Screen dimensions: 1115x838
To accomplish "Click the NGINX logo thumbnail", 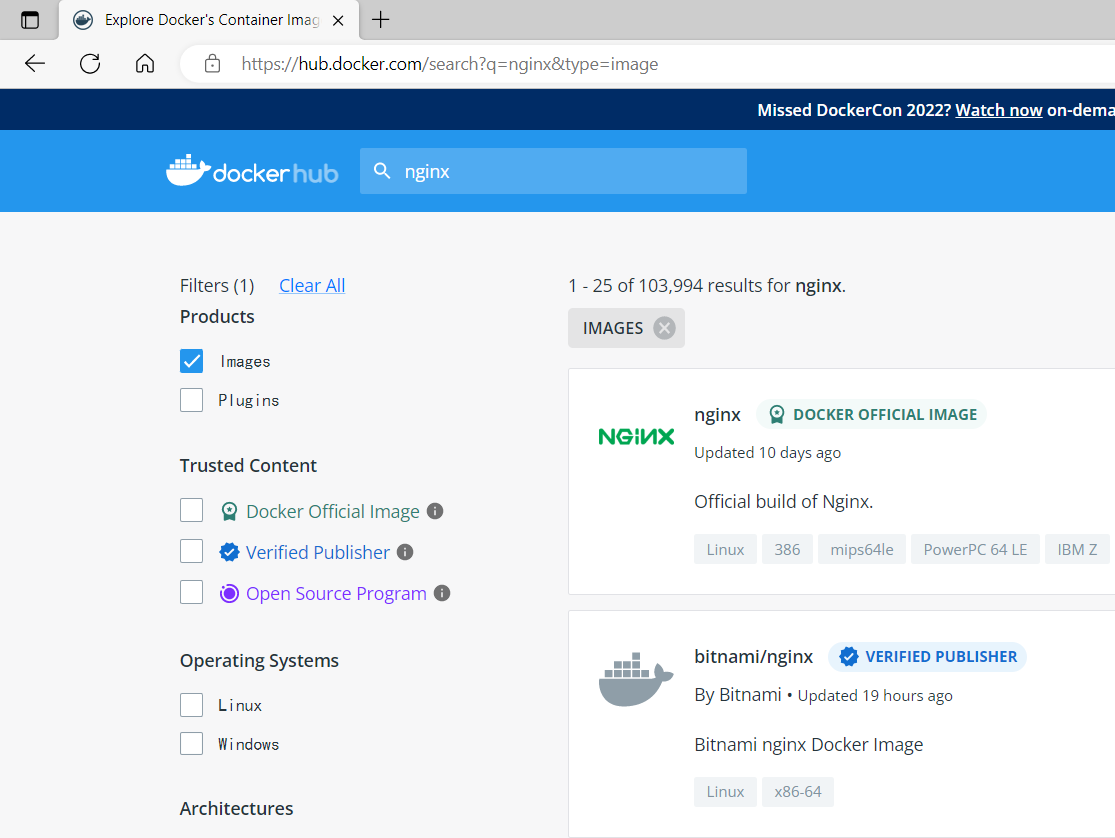I will [636, 436].
